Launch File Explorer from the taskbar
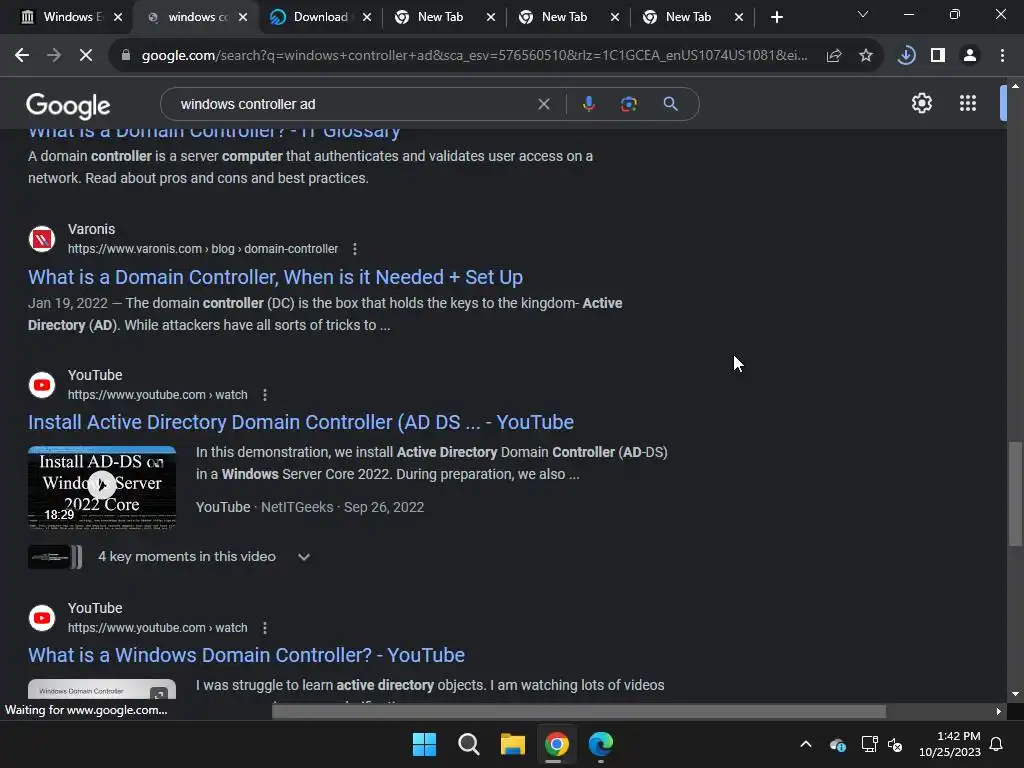 click(x=513, y=744)
